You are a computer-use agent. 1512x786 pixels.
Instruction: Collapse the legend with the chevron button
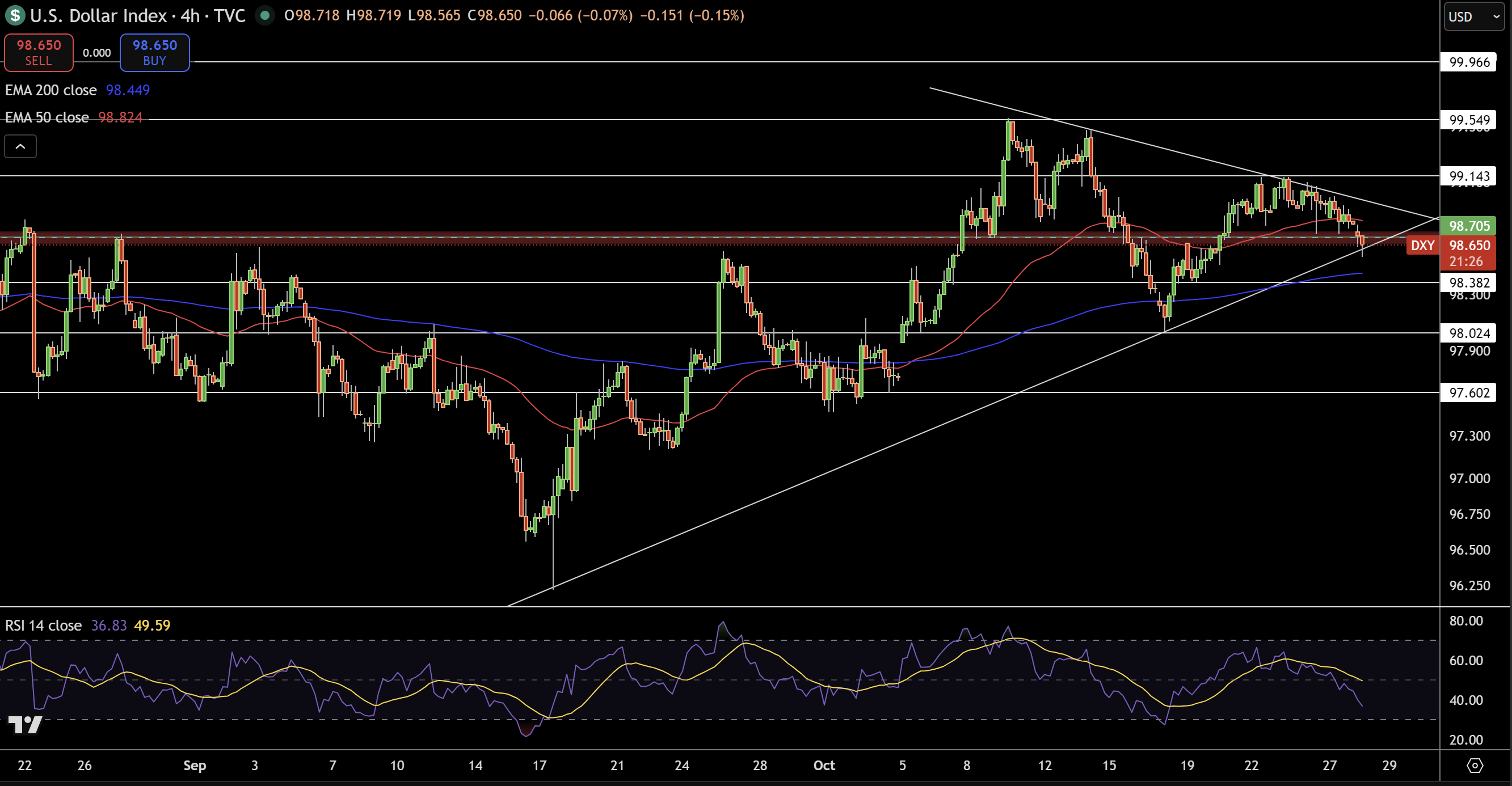20,146
